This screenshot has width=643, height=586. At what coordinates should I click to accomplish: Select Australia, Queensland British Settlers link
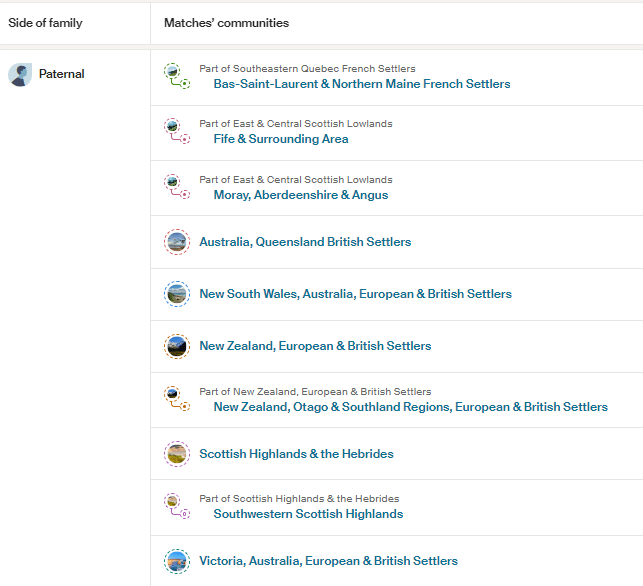click(305, 242)
